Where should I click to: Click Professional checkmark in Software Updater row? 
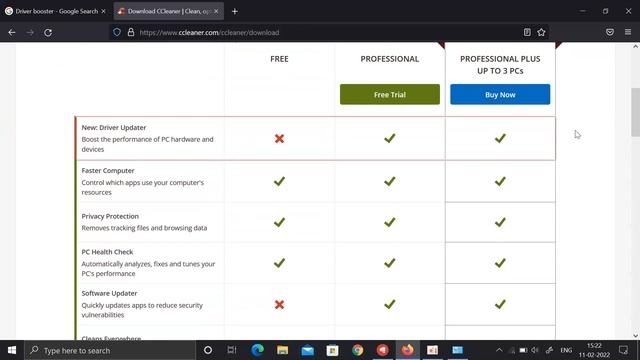click(390, 304)
